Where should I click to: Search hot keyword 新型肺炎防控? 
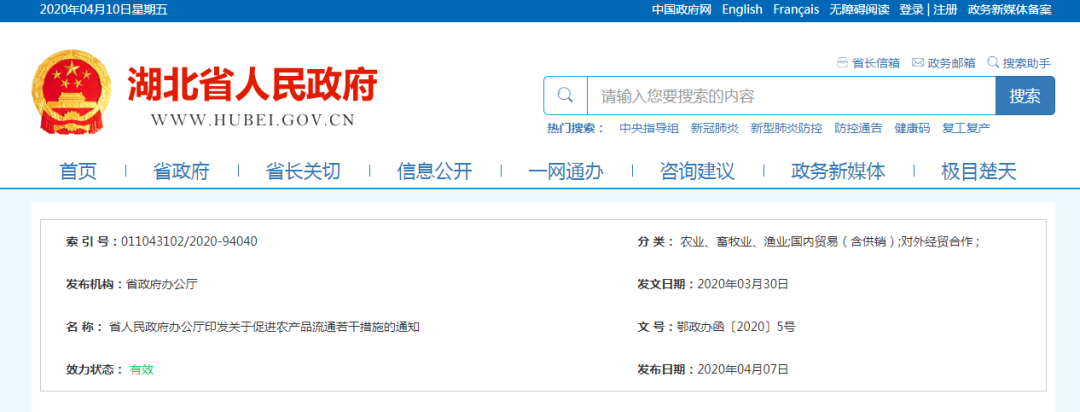[786, 128]
